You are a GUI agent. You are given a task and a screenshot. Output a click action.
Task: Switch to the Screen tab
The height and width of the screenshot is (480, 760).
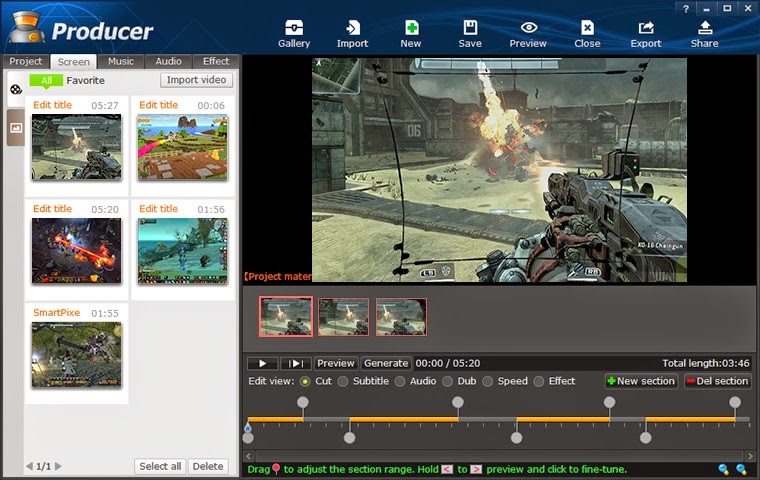click(x=74, y=62)
